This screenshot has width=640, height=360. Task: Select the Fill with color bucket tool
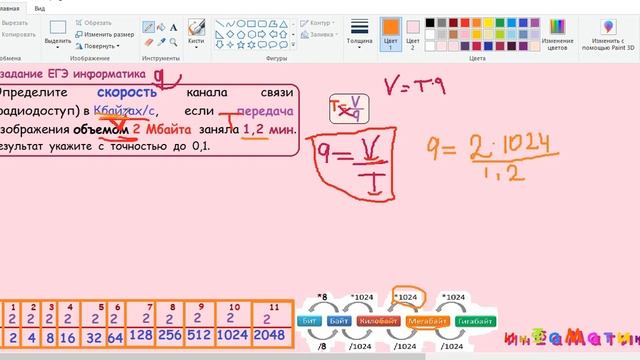pos(161,27)
